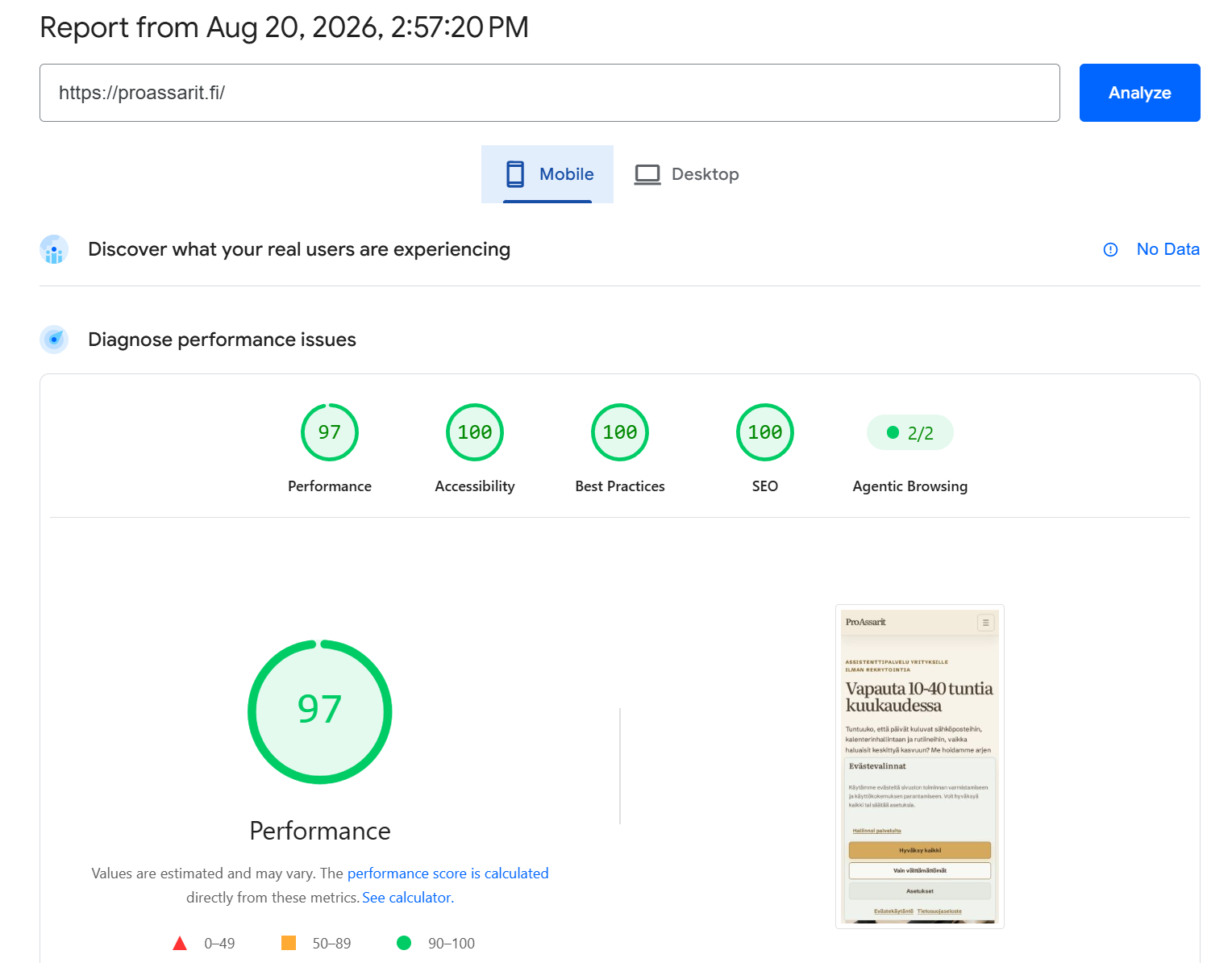Jump to the Performance score gauge 97
Image resolution: width=1232 pixels, height=963 pixels.
[330, 432]
